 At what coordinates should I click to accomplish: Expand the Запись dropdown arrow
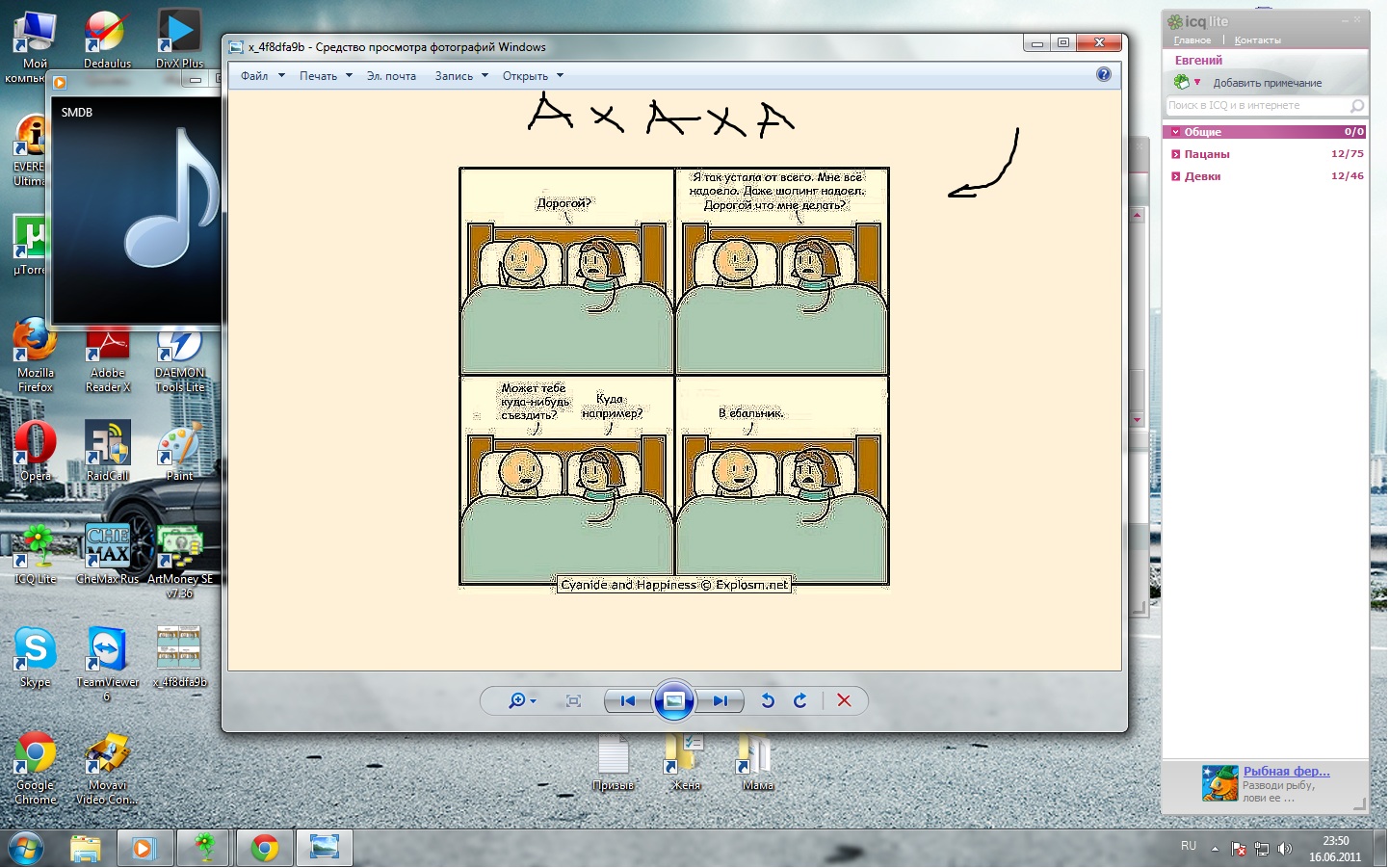click(x=485, y=75)
